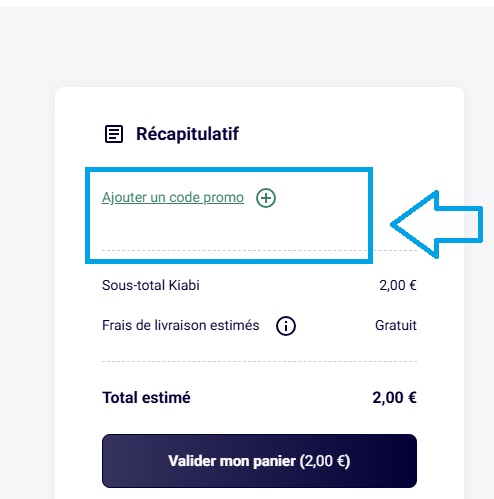
Task: Open the Ajouter un code promo link
Action: pyautogui.click(x=173, y=197)
